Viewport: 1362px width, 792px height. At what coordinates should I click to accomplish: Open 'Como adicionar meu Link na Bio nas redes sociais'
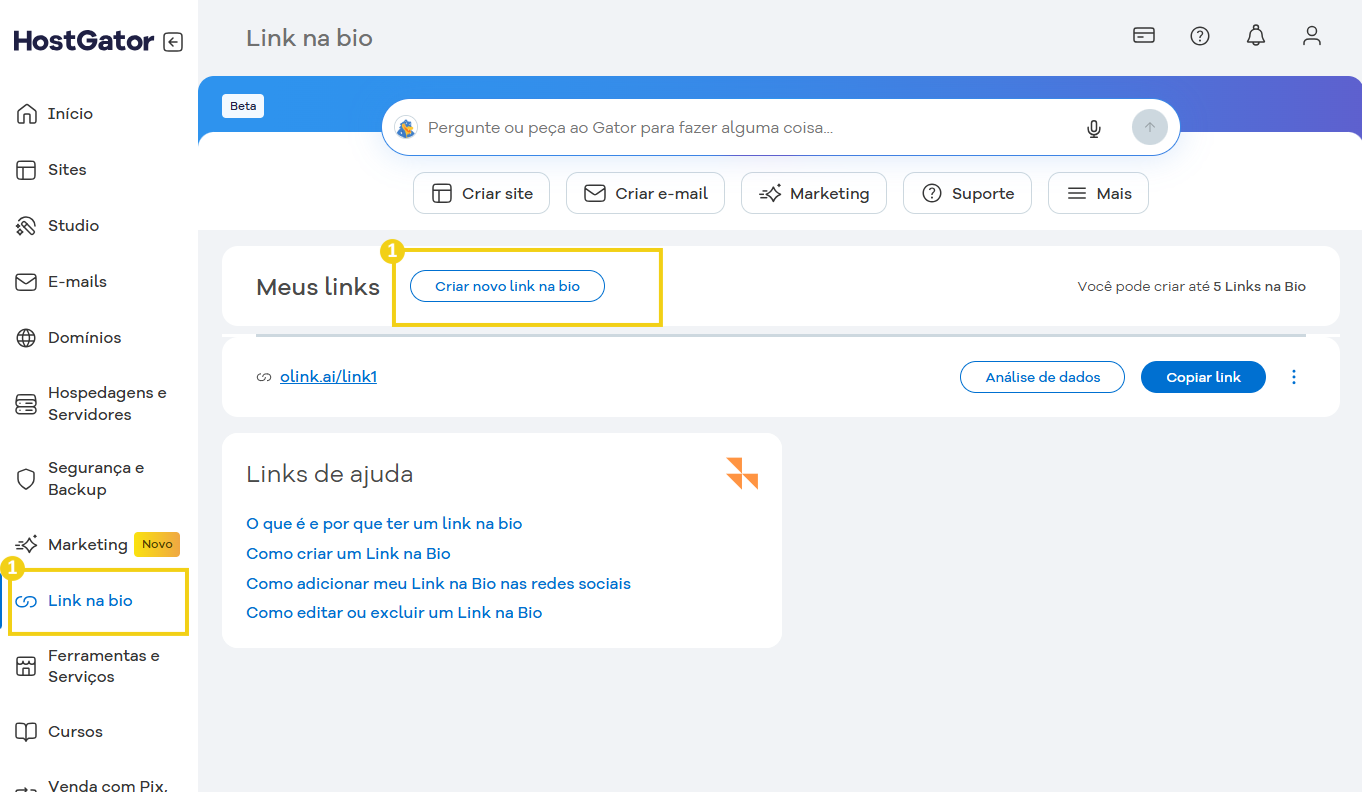tap(438, 584)
